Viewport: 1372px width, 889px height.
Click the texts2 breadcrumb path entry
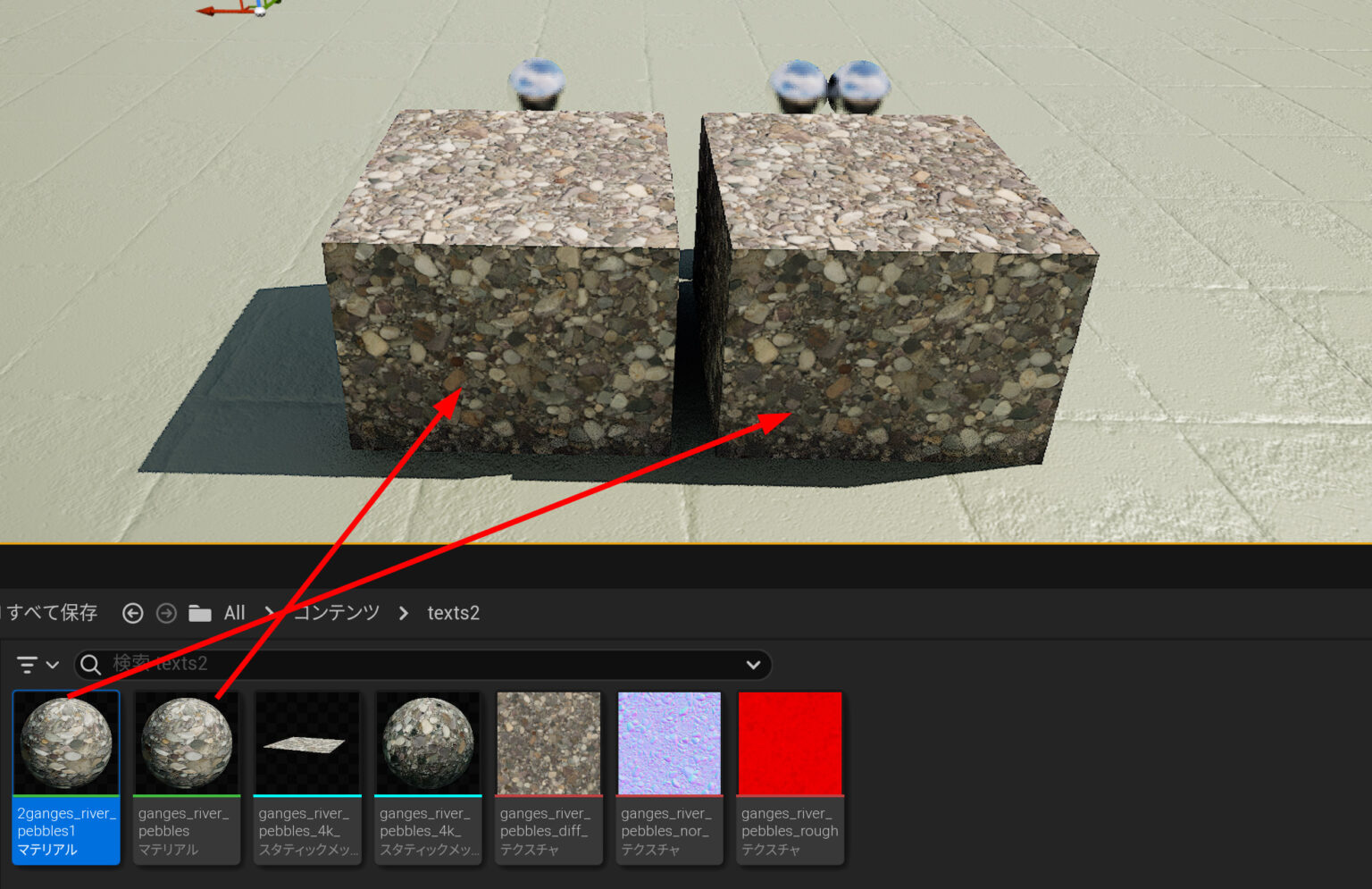pos(453,613)
